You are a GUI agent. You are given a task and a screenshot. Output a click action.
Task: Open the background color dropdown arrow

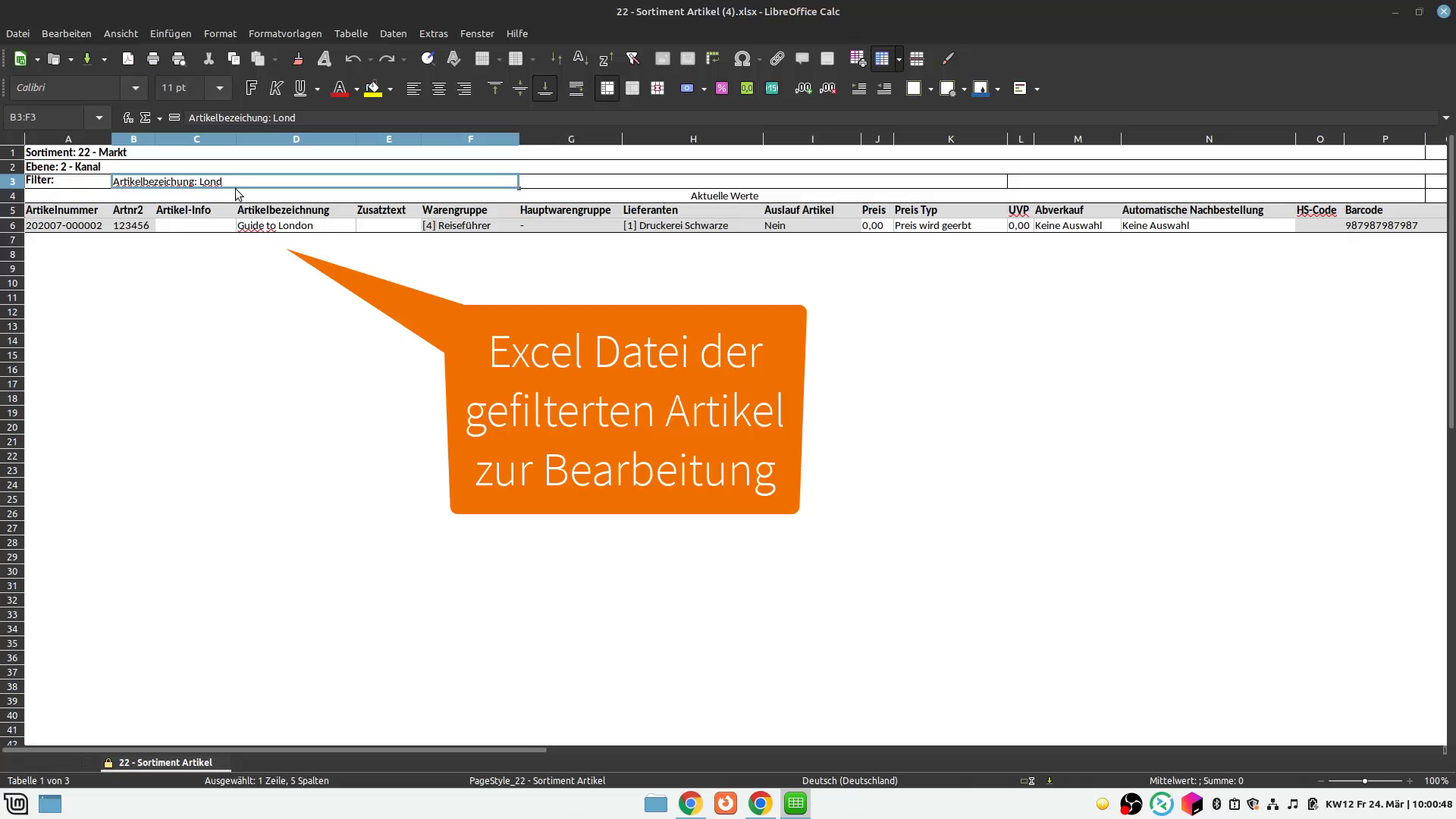[x=390, y=89]
